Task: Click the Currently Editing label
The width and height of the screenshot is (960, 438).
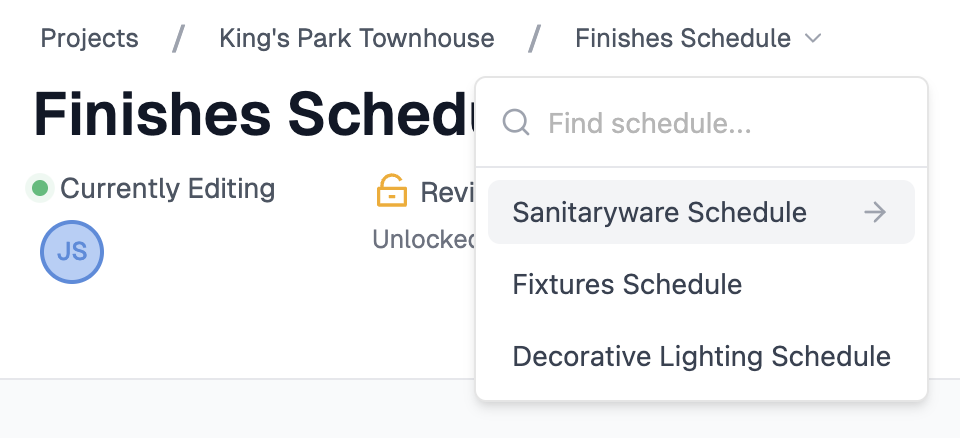Action: pyautogui.click(x=167, y=188)
